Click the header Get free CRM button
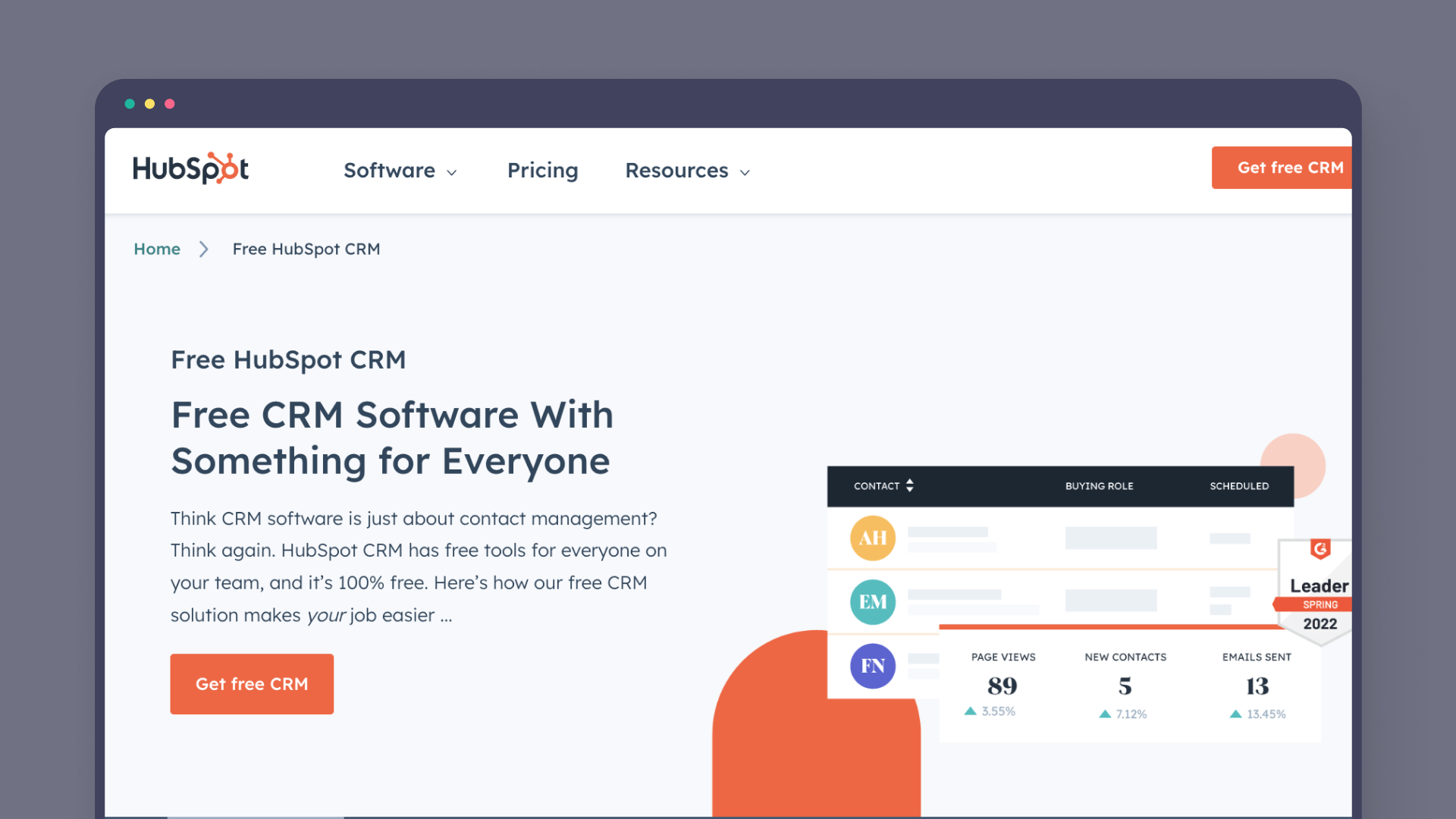The height and width of the screenshot is (819, 1456). tap(1282, 168)
